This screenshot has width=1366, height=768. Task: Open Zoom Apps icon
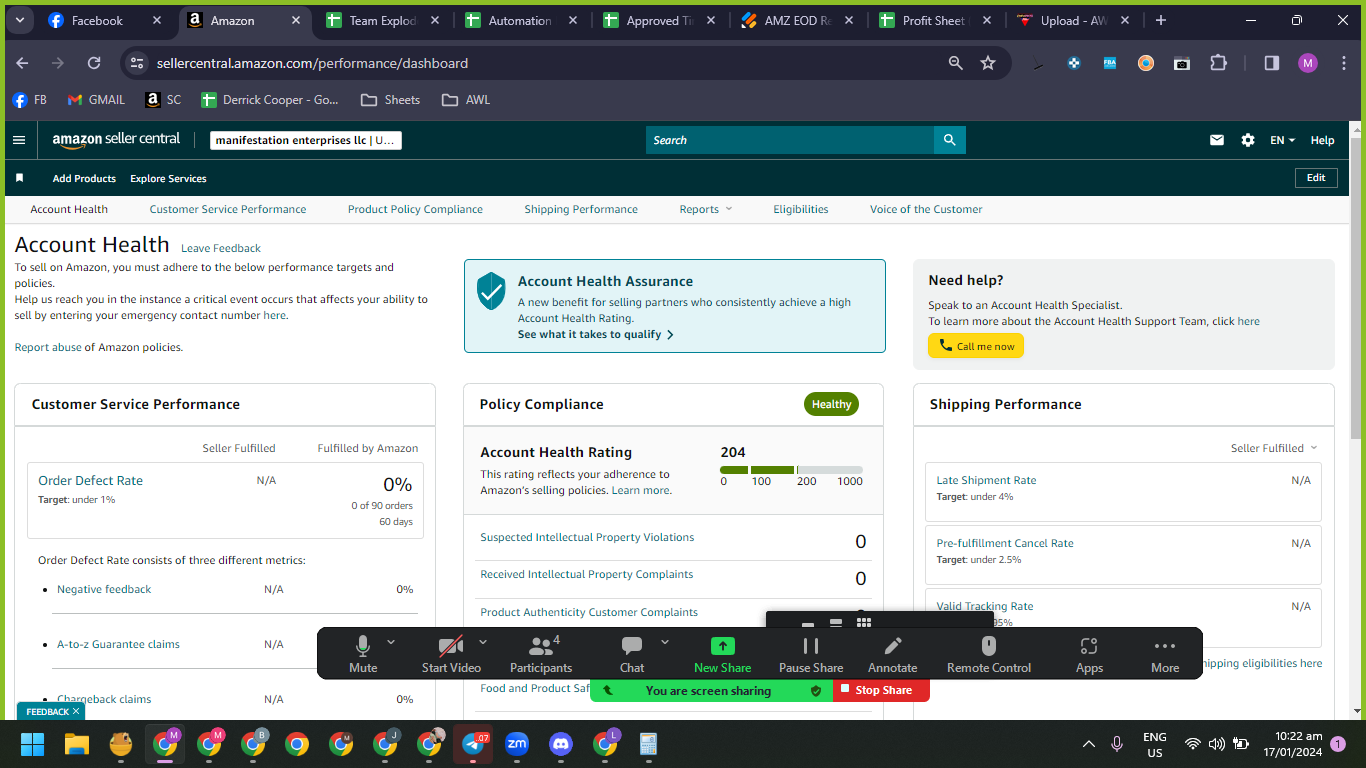pyautogui.click(x=1089, y=655)
